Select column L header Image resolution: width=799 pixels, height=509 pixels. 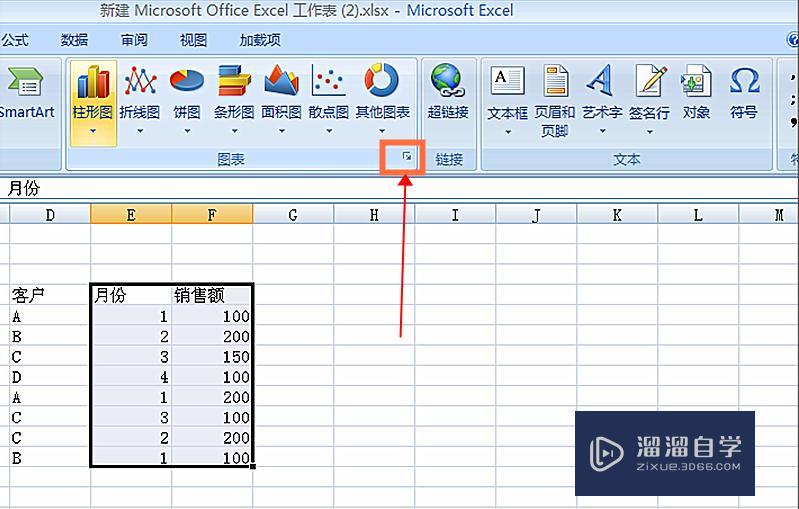tap(698, 215)
